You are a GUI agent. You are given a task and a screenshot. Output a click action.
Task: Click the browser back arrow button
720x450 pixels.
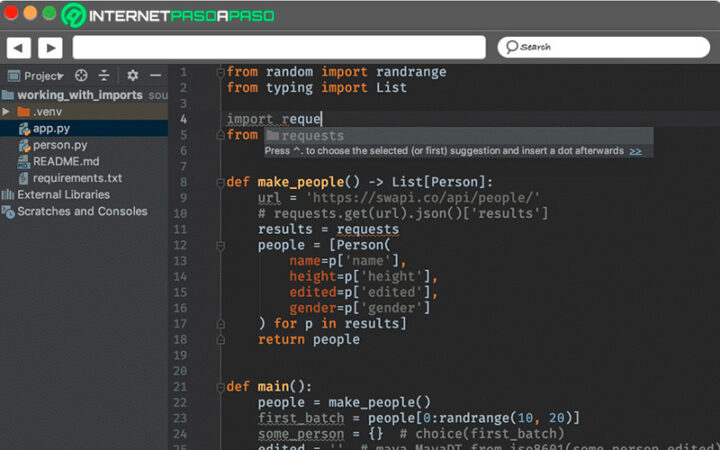(x=18, y=47)
